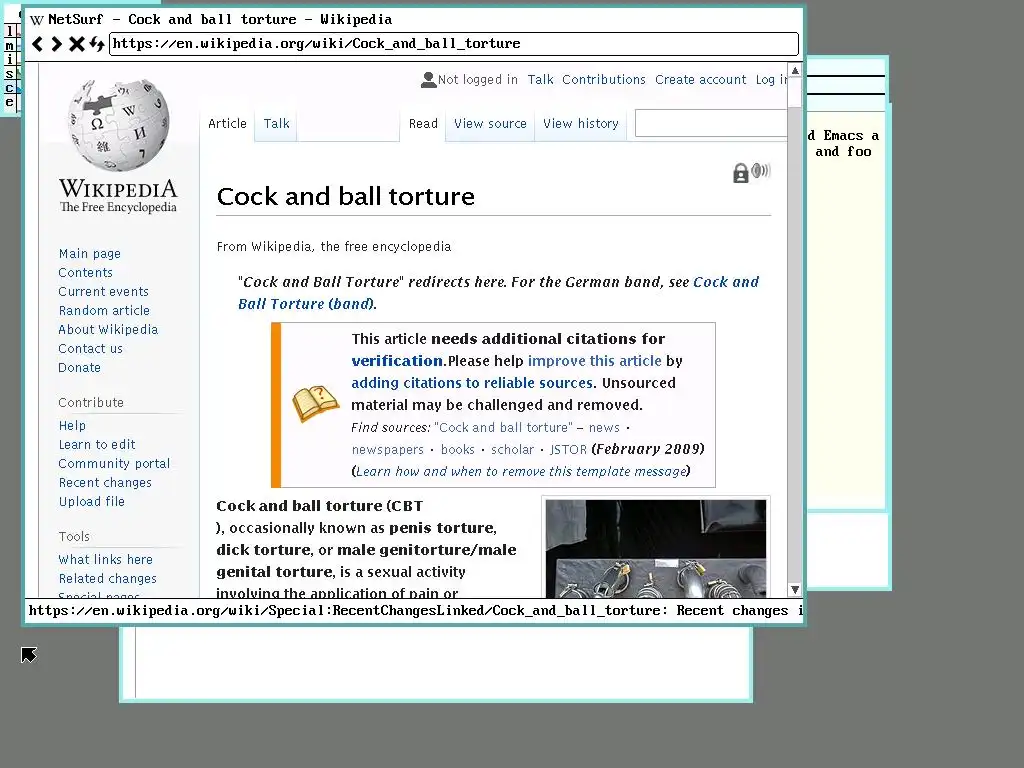Open the View history tab
Image resolution: width=1024 pixels, height=768 pixels.
click(581, 123)
